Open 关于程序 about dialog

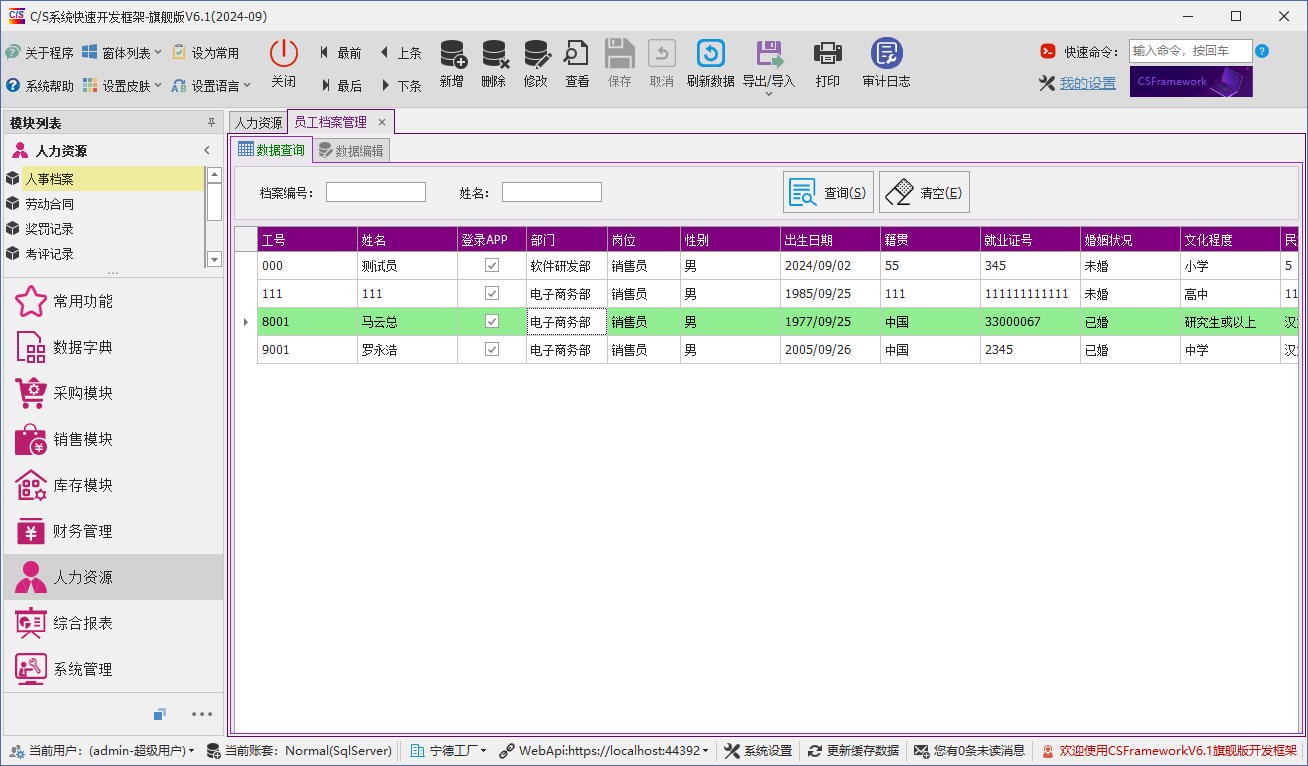40,53
